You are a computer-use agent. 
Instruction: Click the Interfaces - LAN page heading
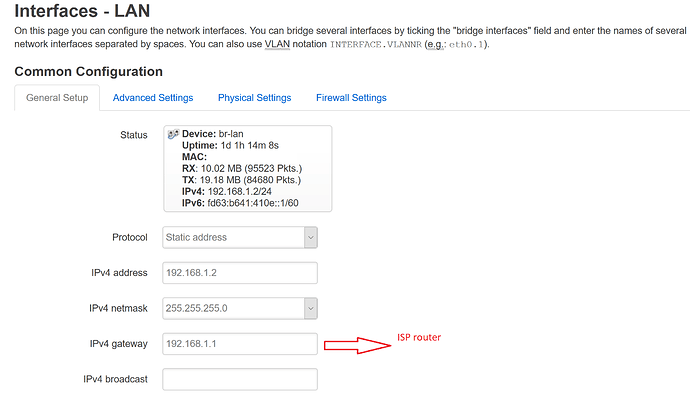click(82, 11)
